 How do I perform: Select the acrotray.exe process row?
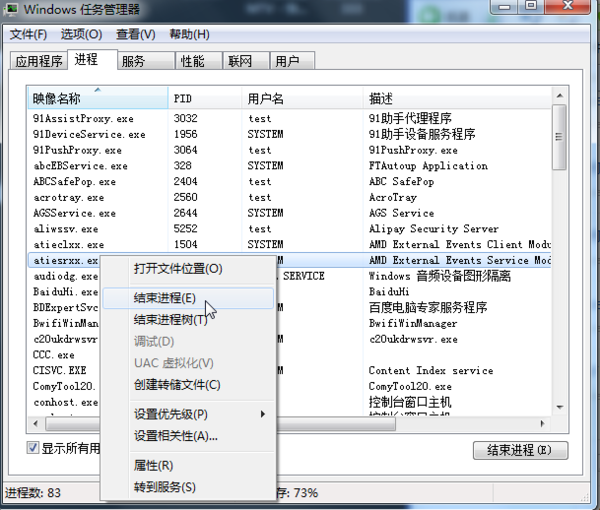coord(289,197)
